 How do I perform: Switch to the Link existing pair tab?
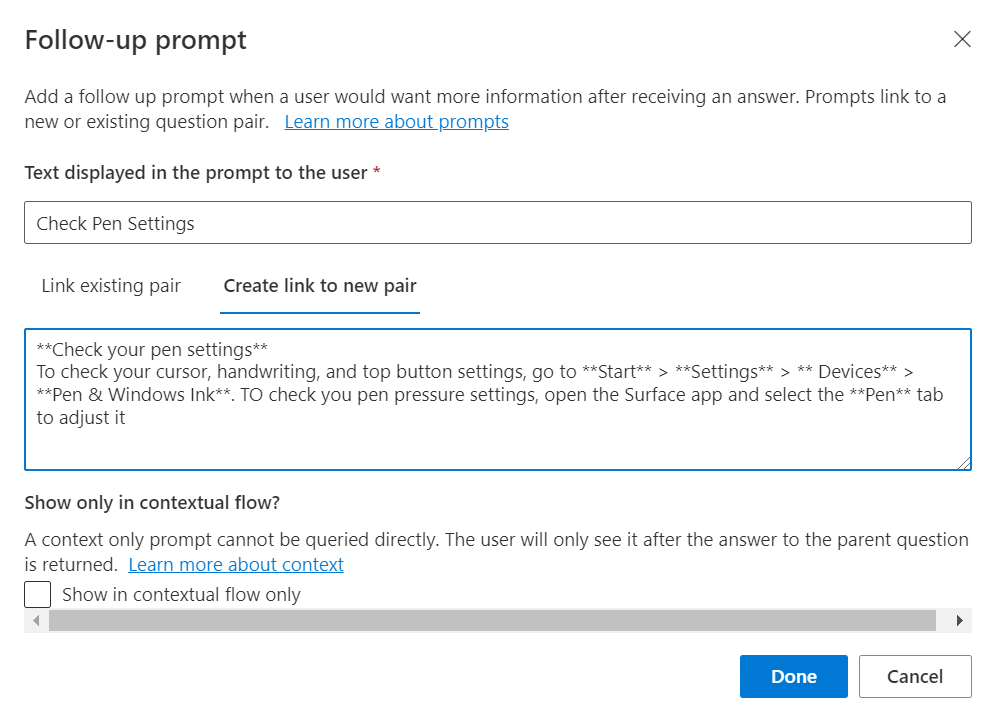pyautogui.click(x=111, y=286)
